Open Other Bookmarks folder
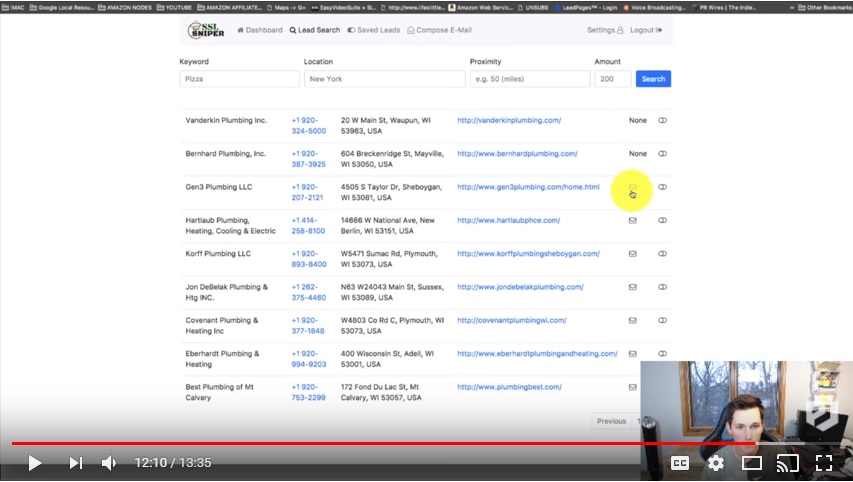The image size is (853, 482). 824,8
